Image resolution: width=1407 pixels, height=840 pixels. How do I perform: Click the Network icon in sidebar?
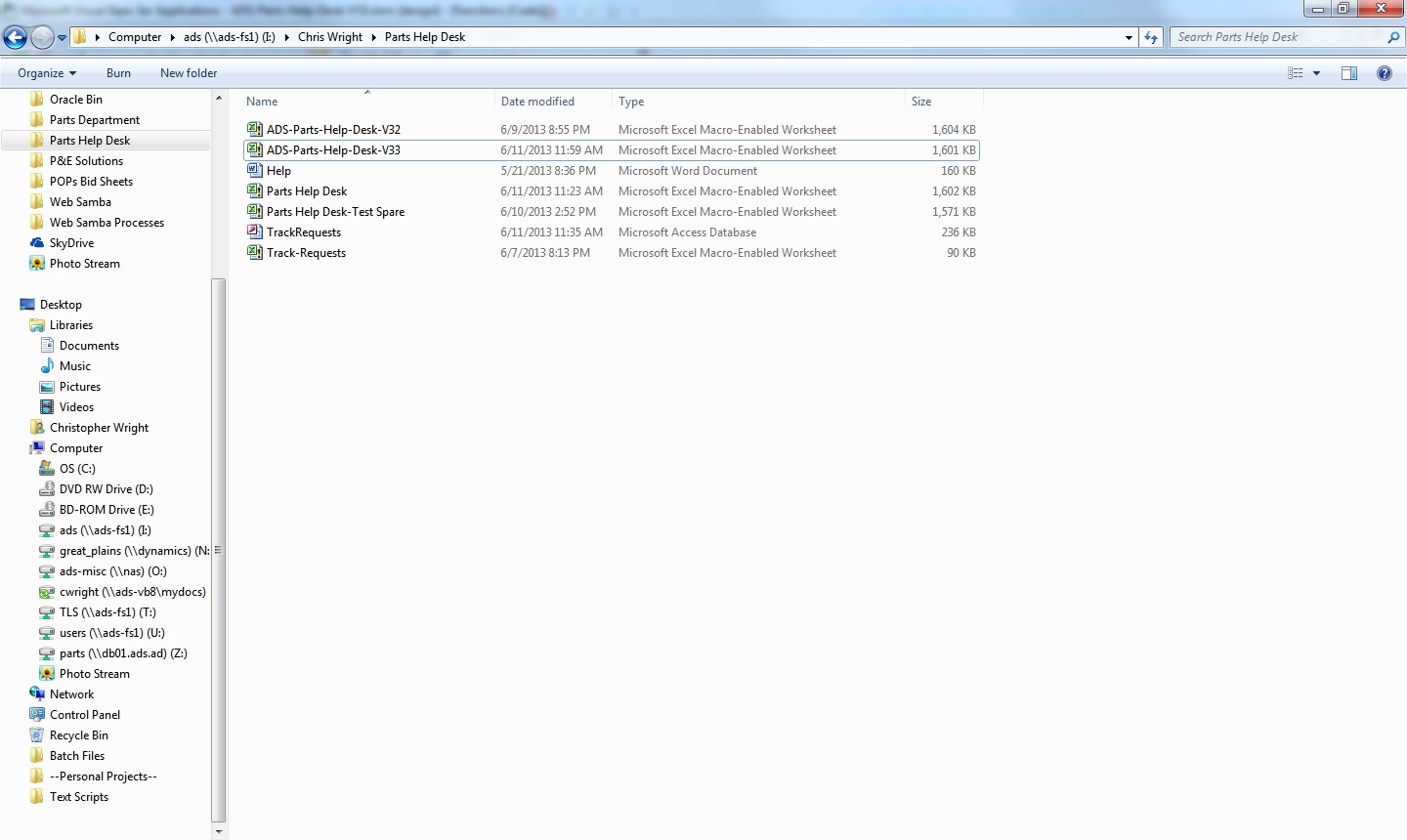tap(37, 693)
